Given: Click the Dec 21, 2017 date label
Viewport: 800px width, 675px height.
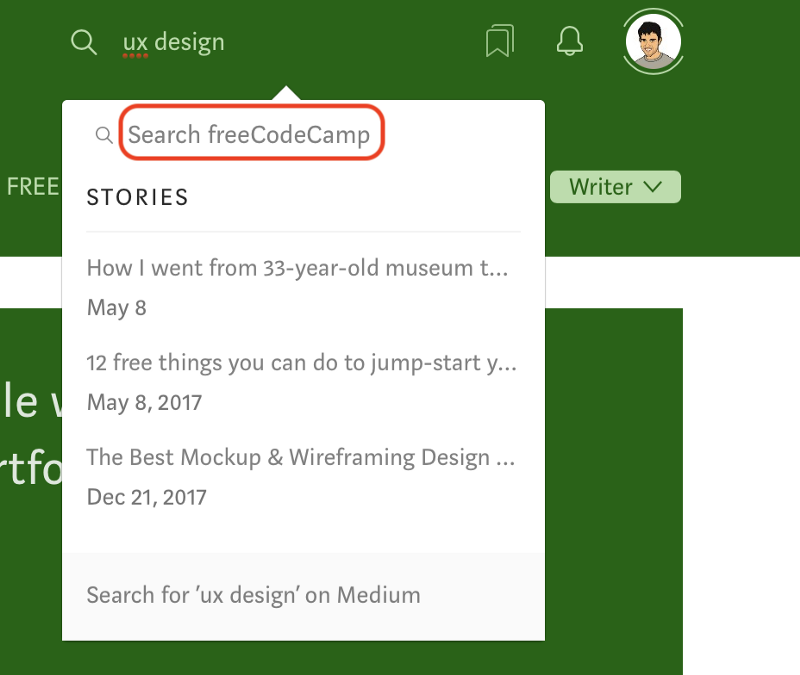Looking at the screenshot, I should (146, 497).
